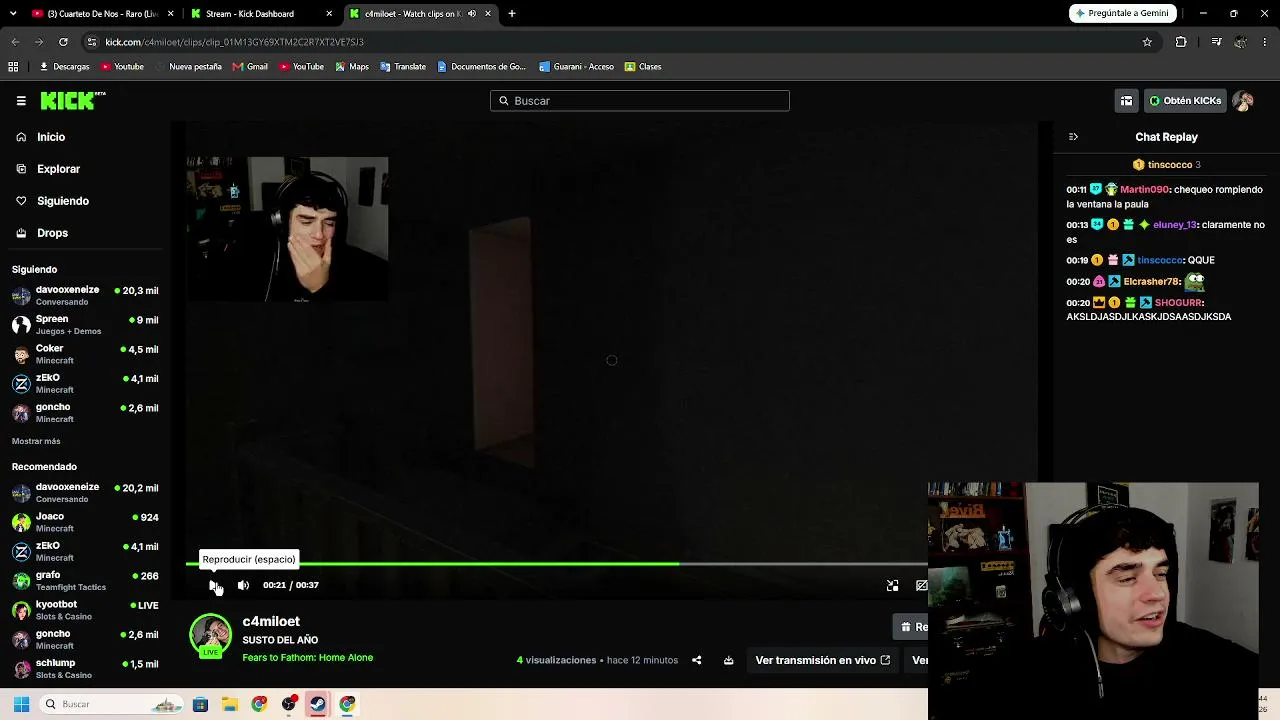This screenshot has height=720, width=1280.
Task: Click SHOGURR username in chat replay
Action: pos(1178,302)
